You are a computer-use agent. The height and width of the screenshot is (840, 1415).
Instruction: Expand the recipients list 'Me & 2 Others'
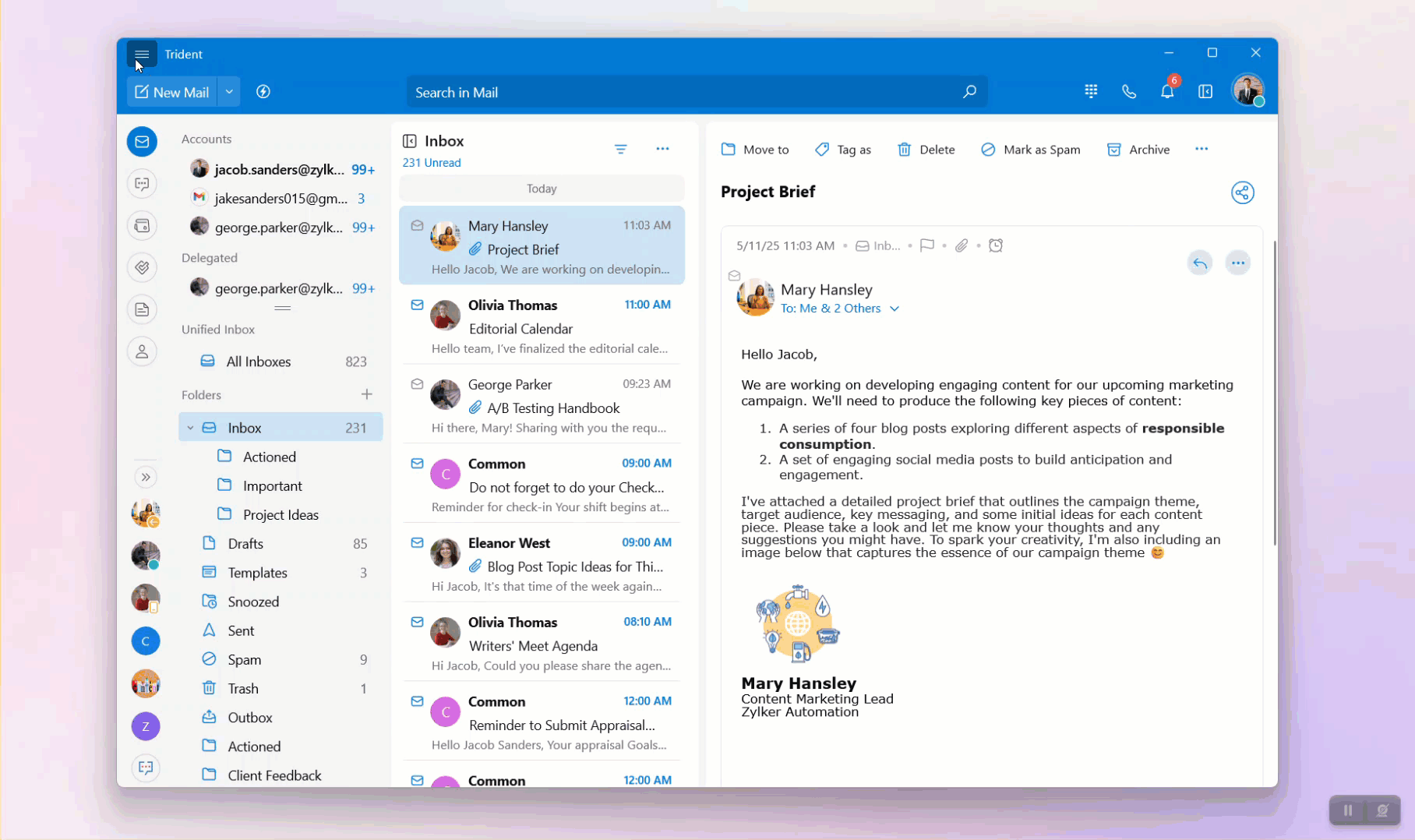[x=895, y=309]
